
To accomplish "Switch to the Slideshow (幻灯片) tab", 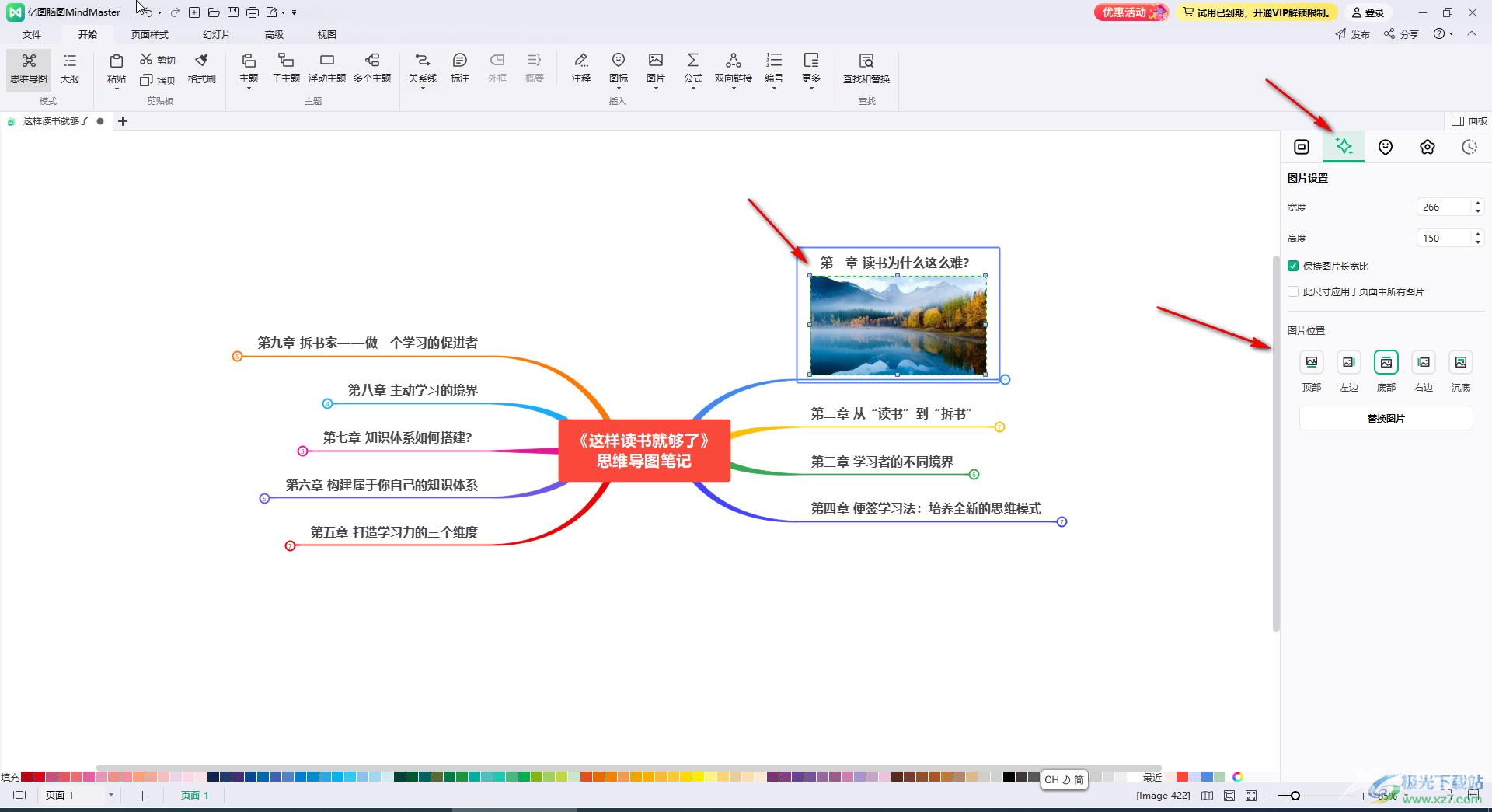I will tap(217, 34).
